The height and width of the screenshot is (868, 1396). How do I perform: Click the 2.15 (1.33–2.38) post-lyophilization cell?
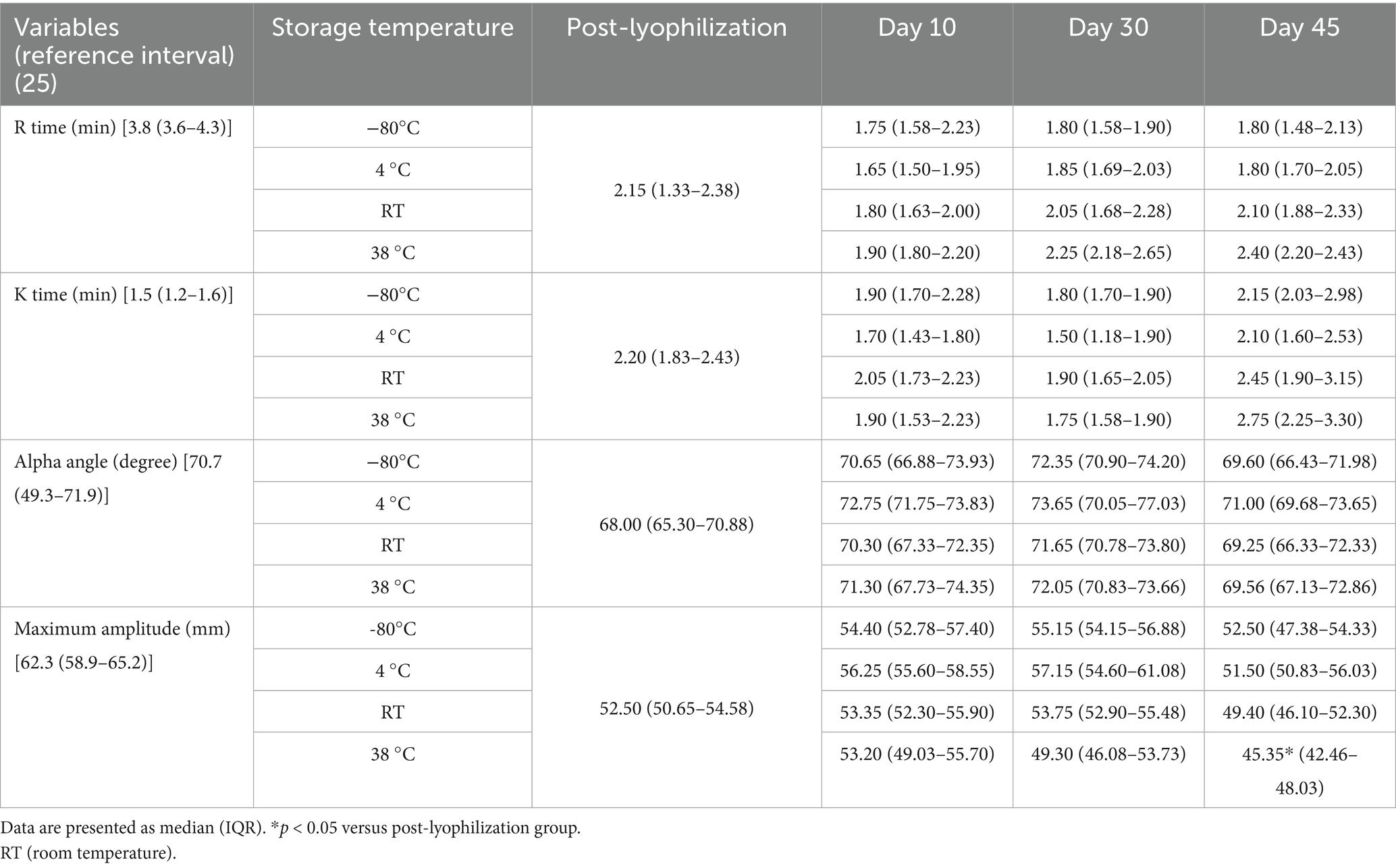[676, 189]
